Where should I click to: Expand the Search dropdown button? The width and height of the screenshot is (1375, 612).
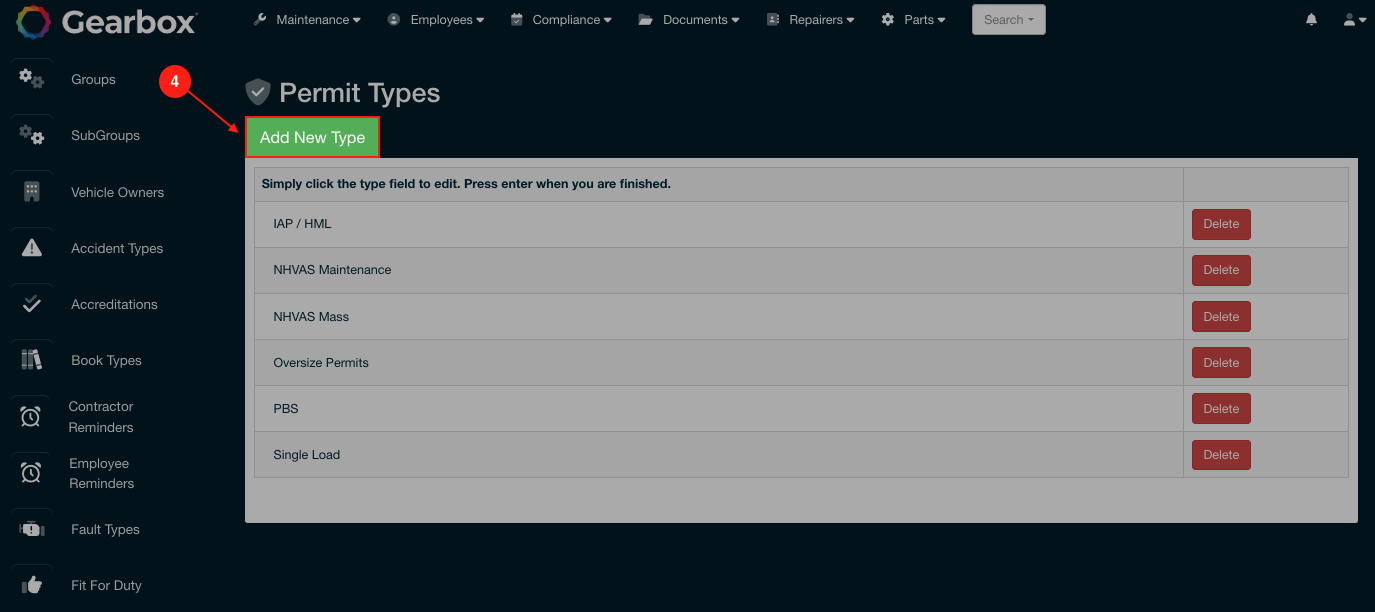click(1008, 20)
